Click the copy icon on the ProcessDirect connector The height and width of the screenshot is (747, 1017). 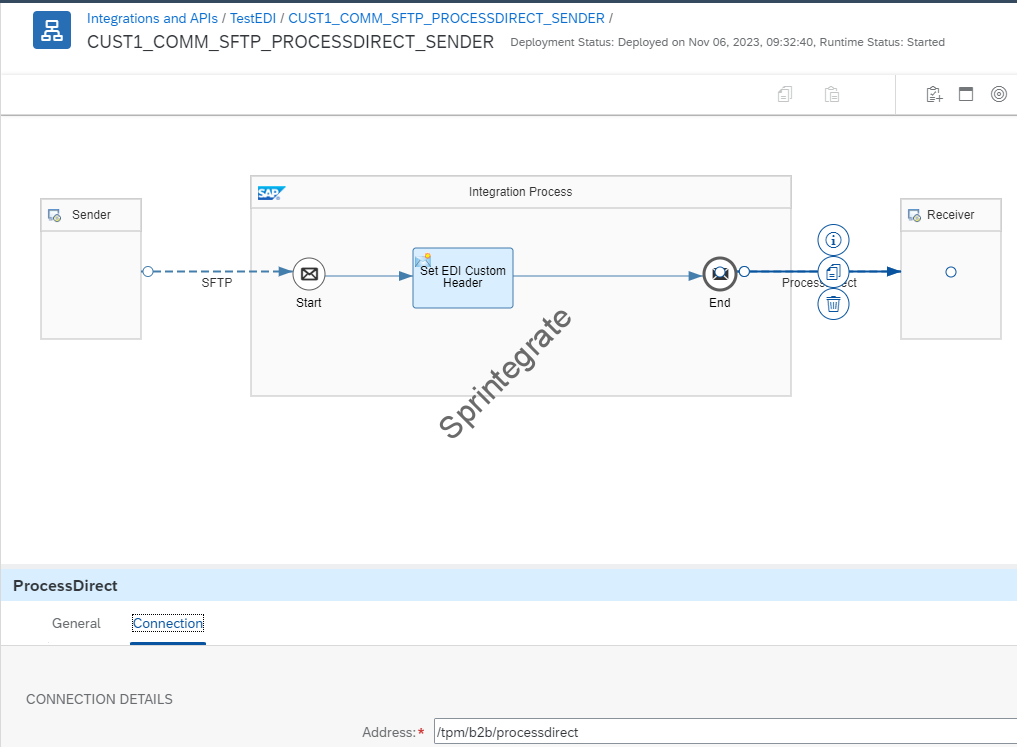(833, 272)
